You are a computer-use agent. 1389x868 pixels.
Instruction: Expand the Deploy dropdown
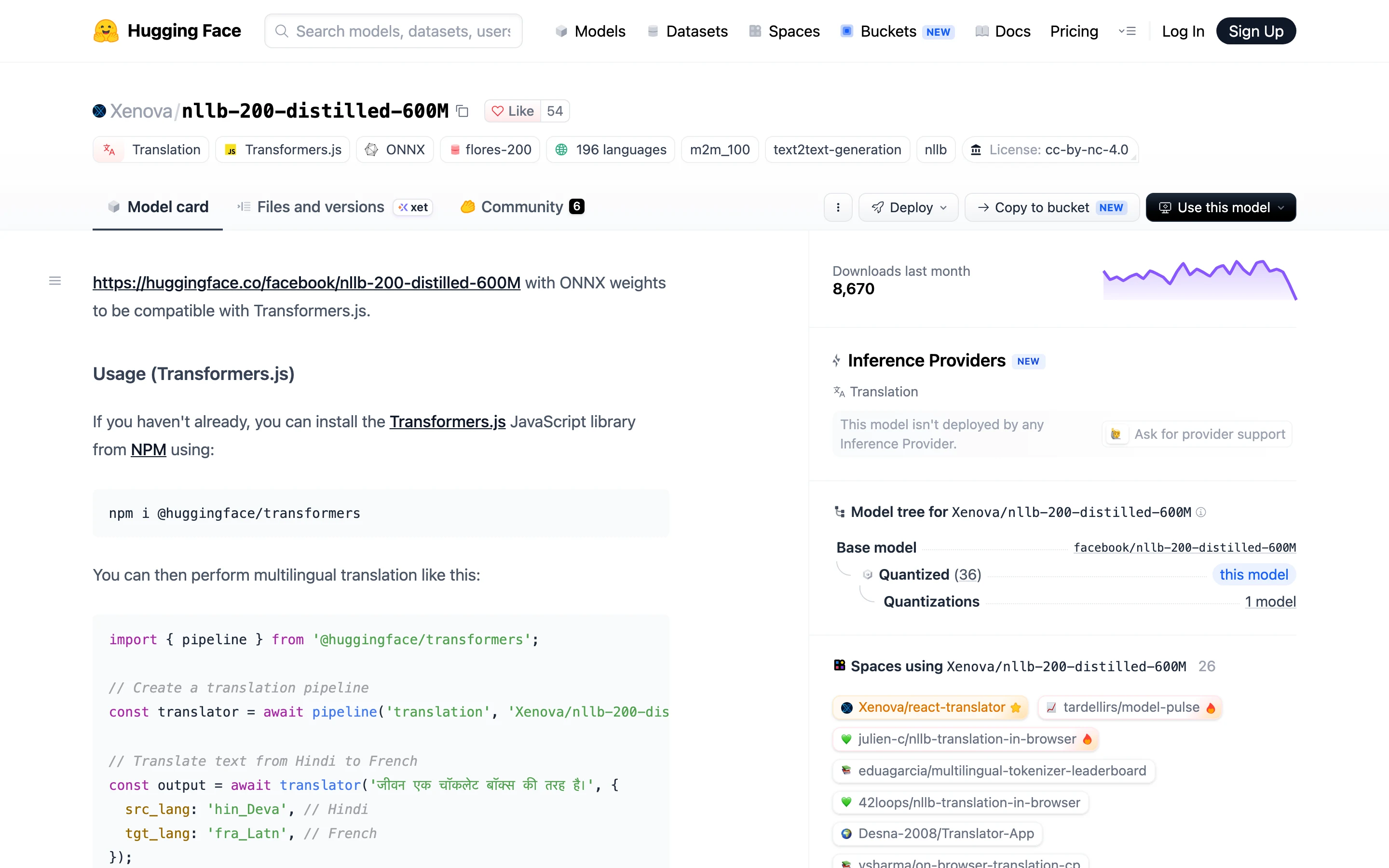coord(909,207)
